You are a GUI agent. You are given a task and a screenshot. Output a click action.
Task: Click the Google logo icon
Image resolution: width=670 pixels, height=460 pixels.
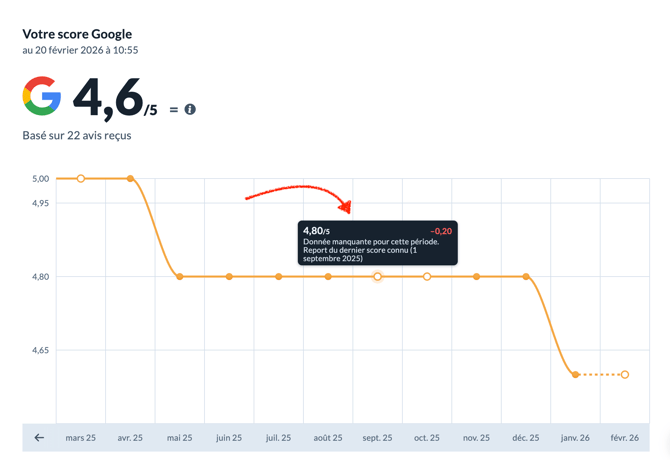42,98
